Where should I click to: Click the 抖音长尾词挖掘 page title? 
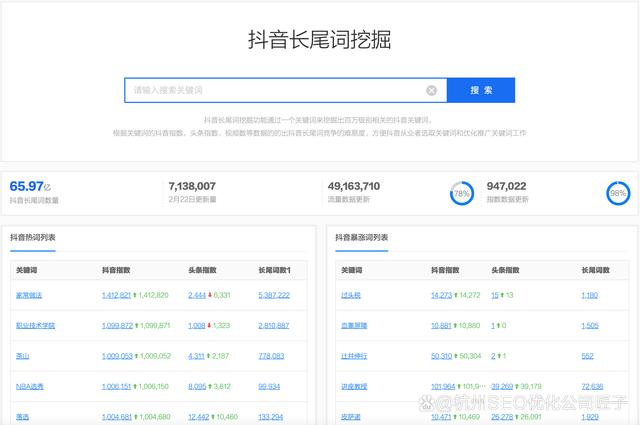(320, 40)
